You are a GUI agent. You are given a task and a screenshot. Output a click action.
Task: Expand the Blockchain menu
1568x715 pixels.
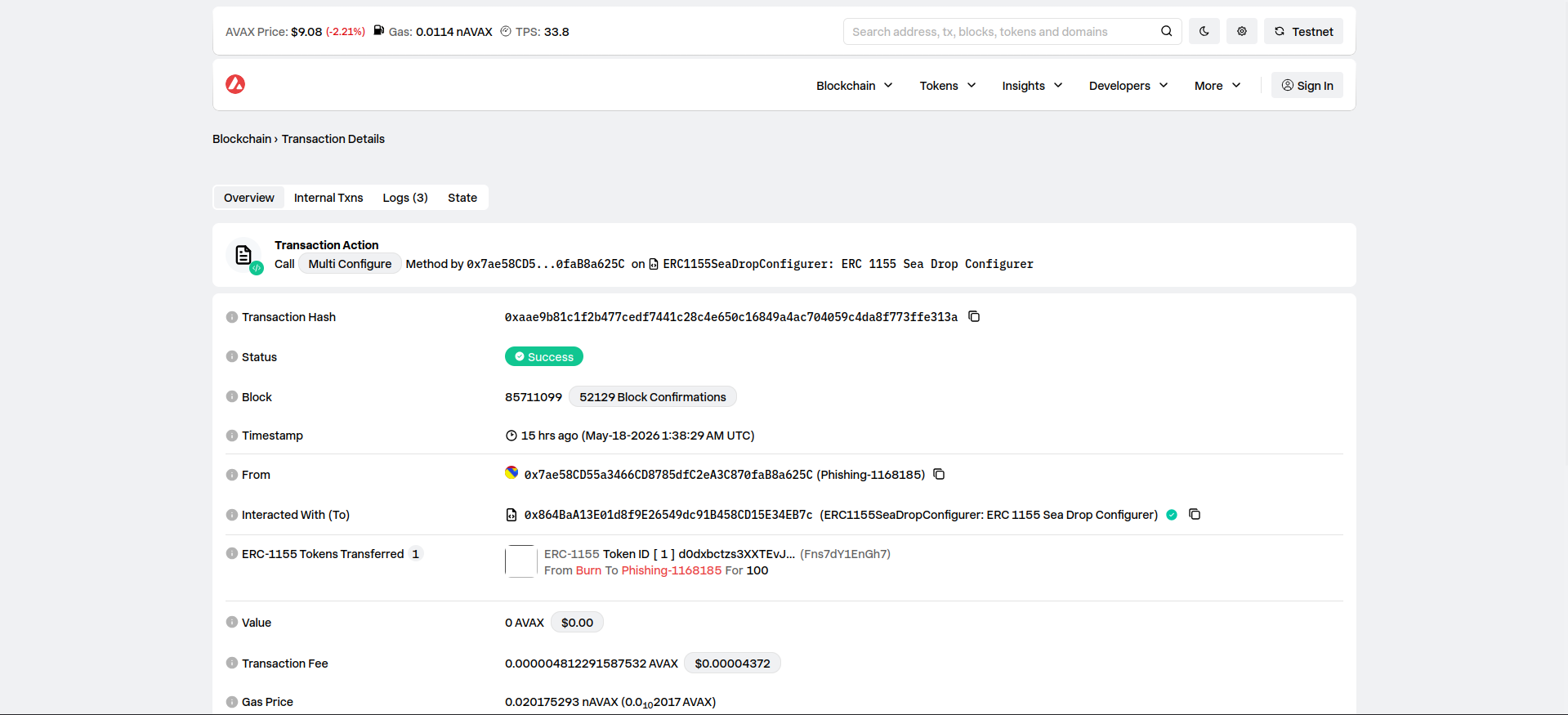[855, 85]
